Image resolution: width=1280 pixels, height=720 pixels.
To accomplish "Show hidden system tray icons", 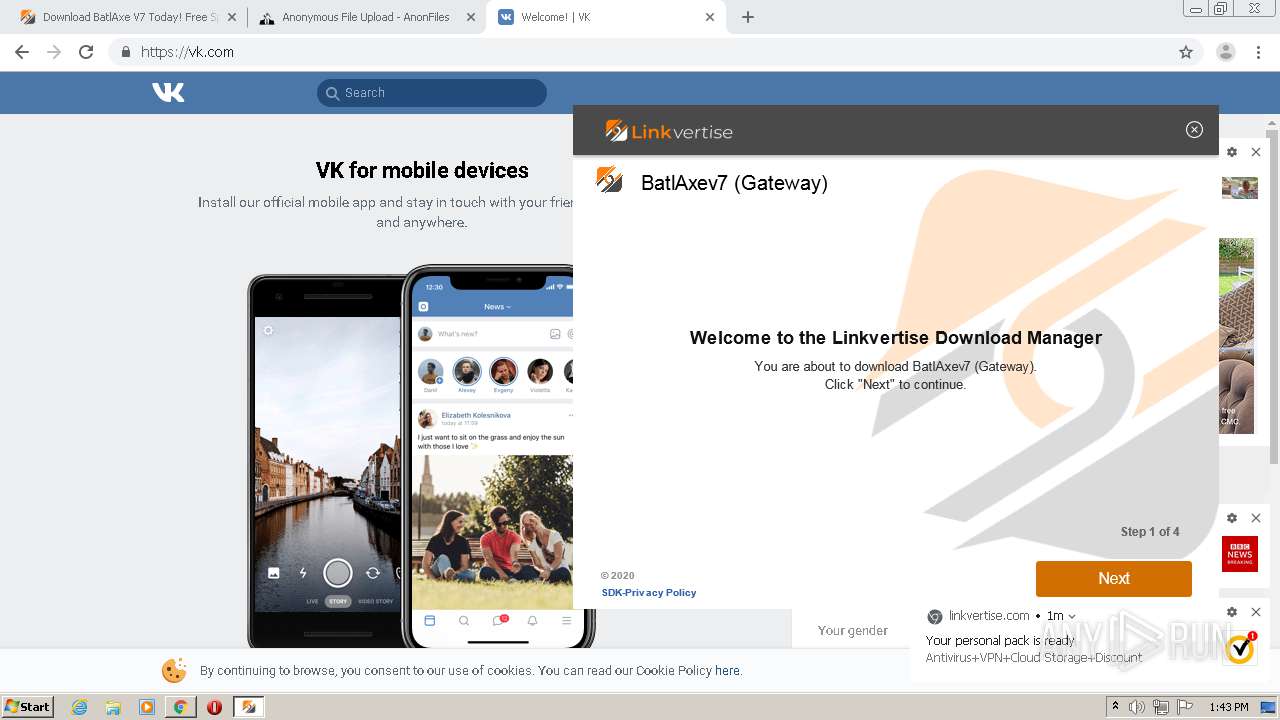I will 1114,707.
